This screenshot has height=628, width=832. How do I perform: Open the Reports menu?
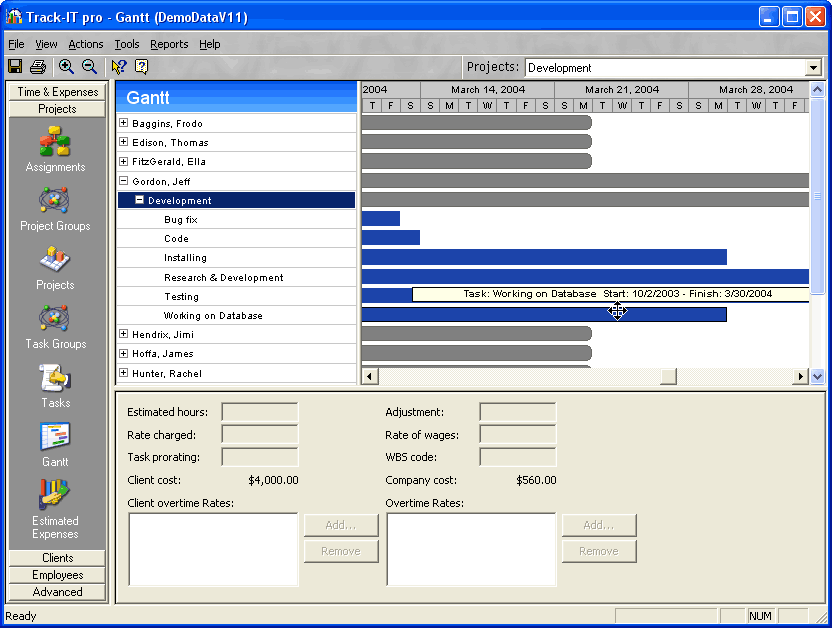click(x=169, y=44)
